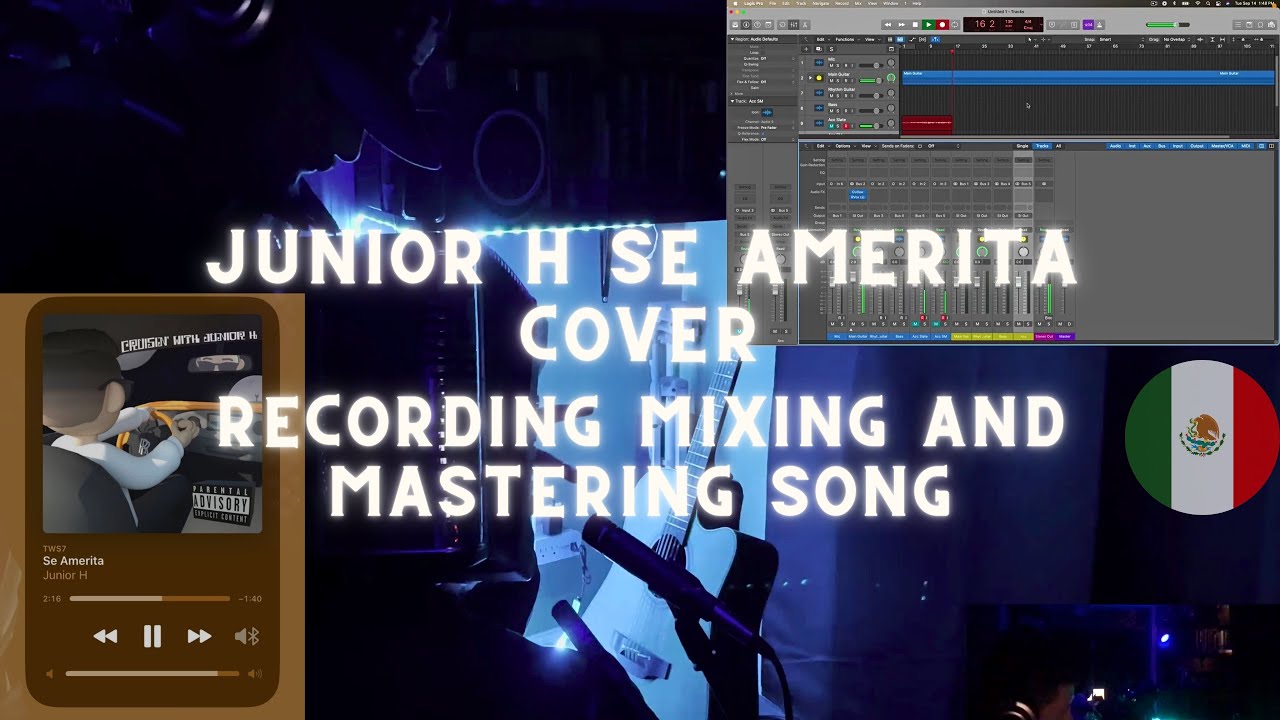The image size is (1280, 720).
Task: Open the File menu in Logic Pro
Action: click(x=772, y=4)
